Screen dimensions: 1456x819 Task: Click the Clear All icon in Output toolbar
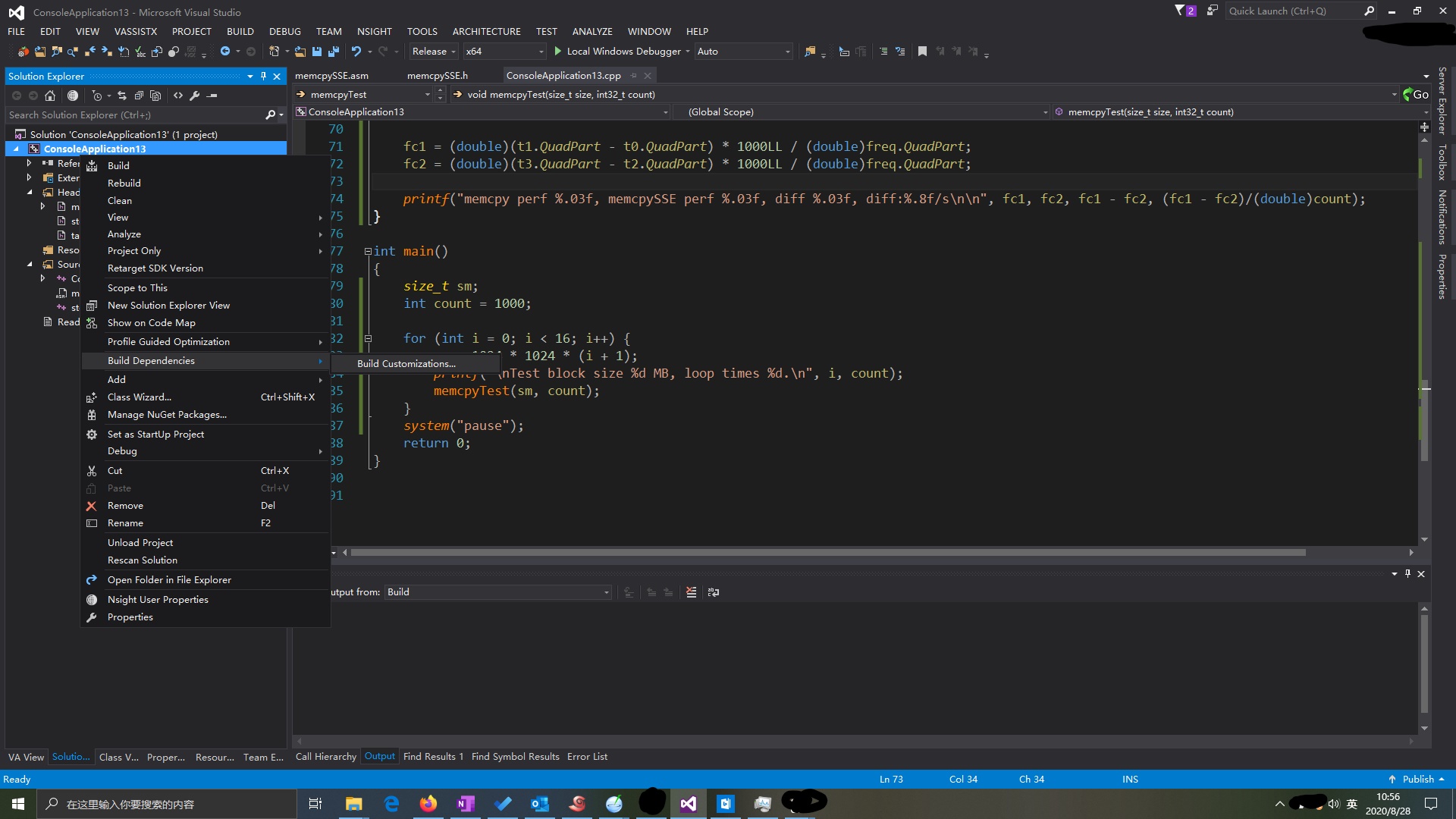point(691,592)
